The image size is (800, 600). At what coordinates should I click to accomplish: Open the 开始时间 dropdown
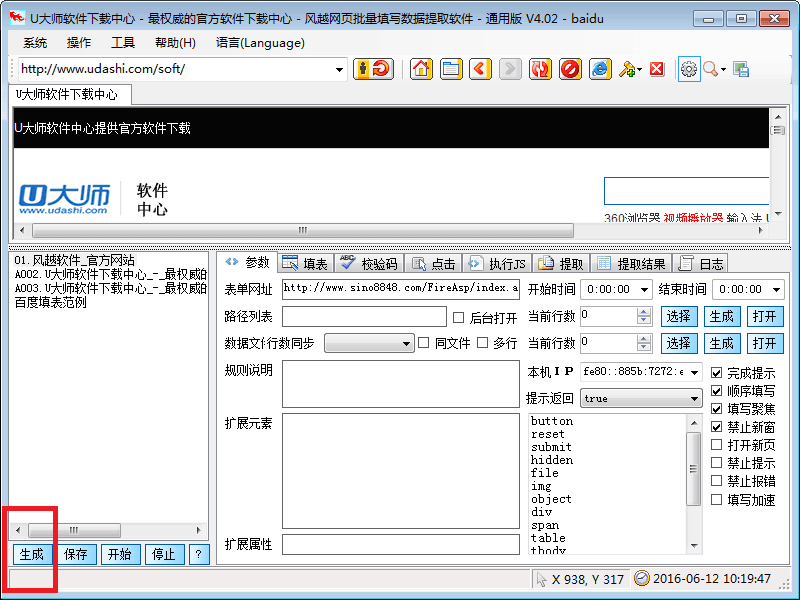644,290
